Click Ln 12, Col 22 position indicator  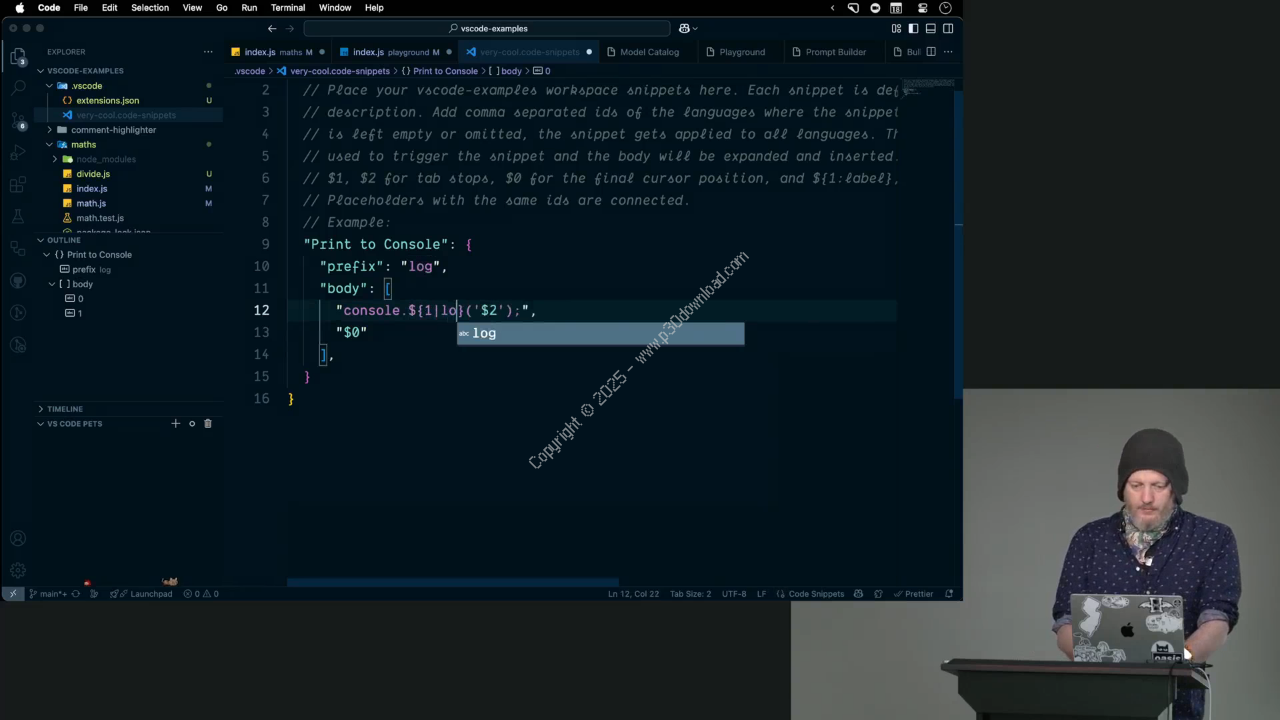tap(633, 594)
